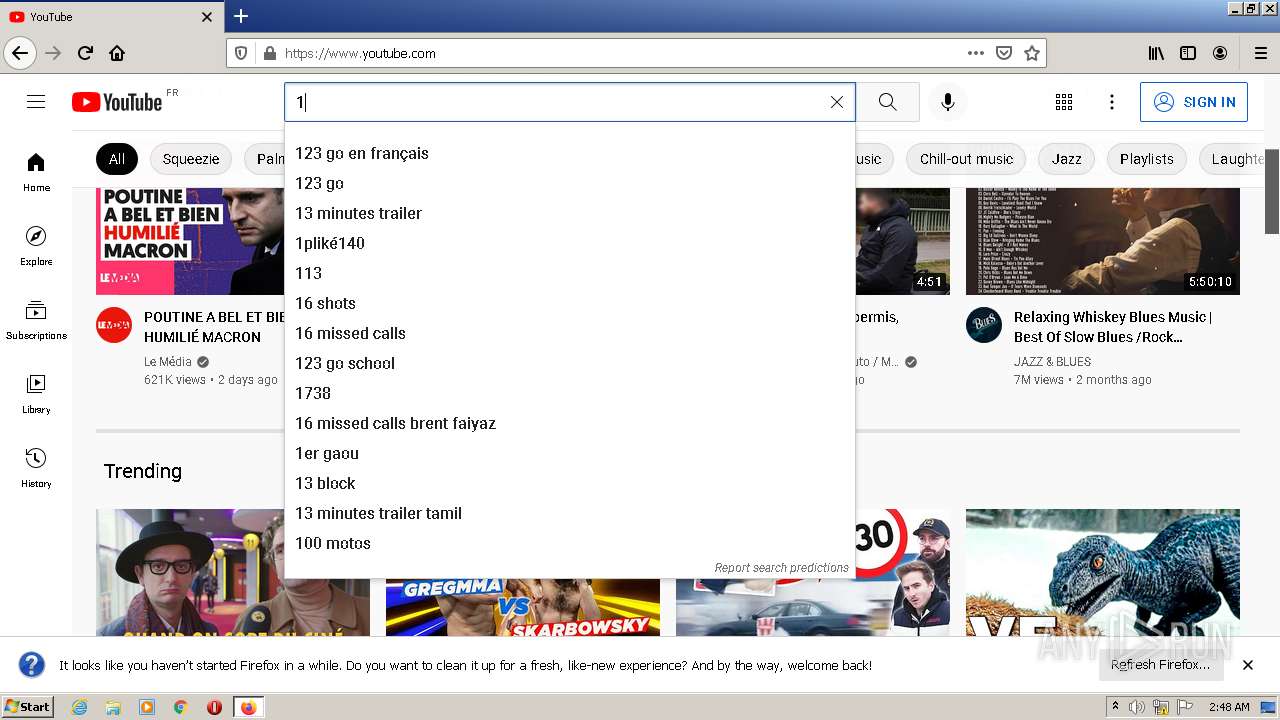Show site info via the address bar shield icon

tap(240, 53)
